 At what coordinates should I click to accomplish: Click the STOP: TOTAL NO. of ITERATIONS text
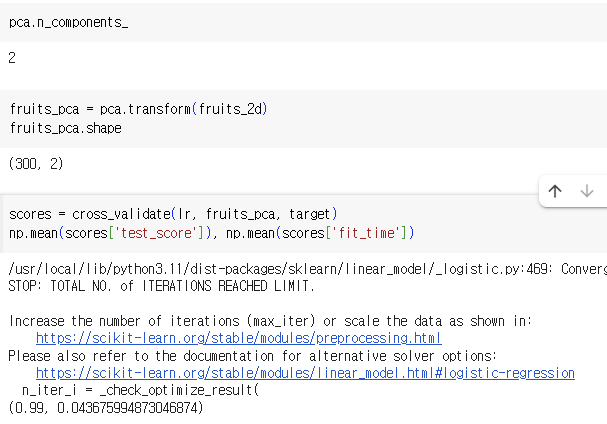coord(161,286)
